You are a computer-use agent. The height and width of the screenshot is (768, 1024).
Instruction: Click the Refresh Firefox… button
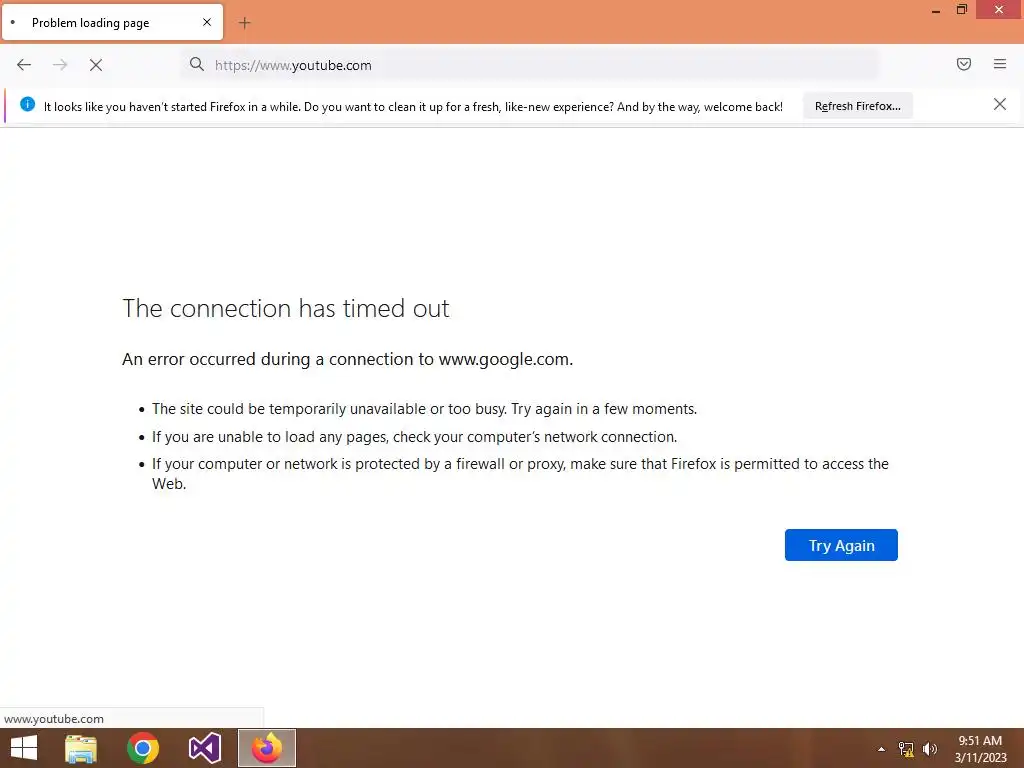(x=857, y=106)
